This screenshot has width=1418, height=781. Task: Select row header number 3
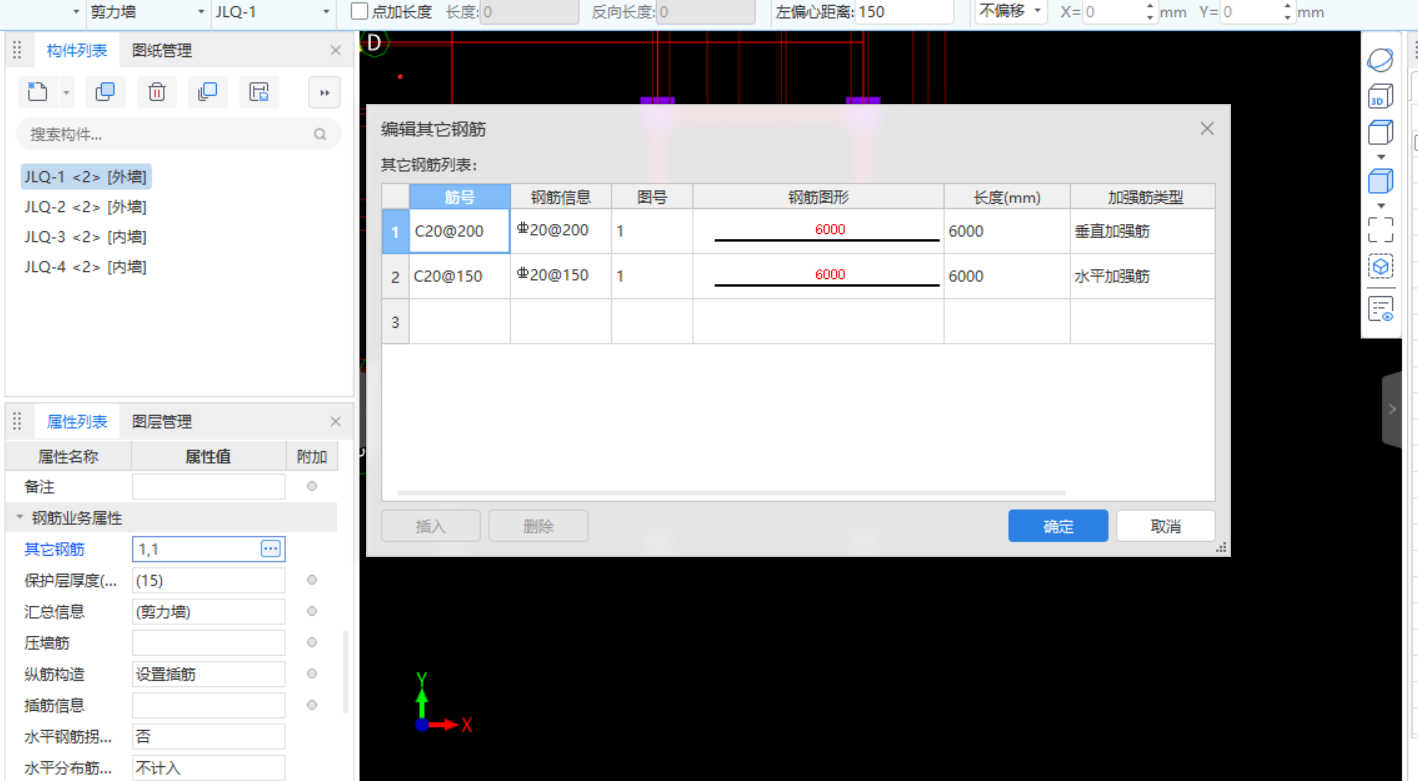pyautogui.click(x=395, y=322)
